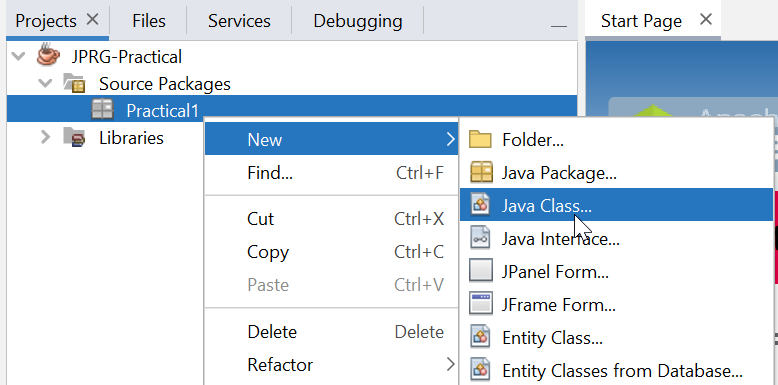The height and width of the screenshot is (385, 778).
Task: Click the Java Interface file icon
Action: [480, 238]
